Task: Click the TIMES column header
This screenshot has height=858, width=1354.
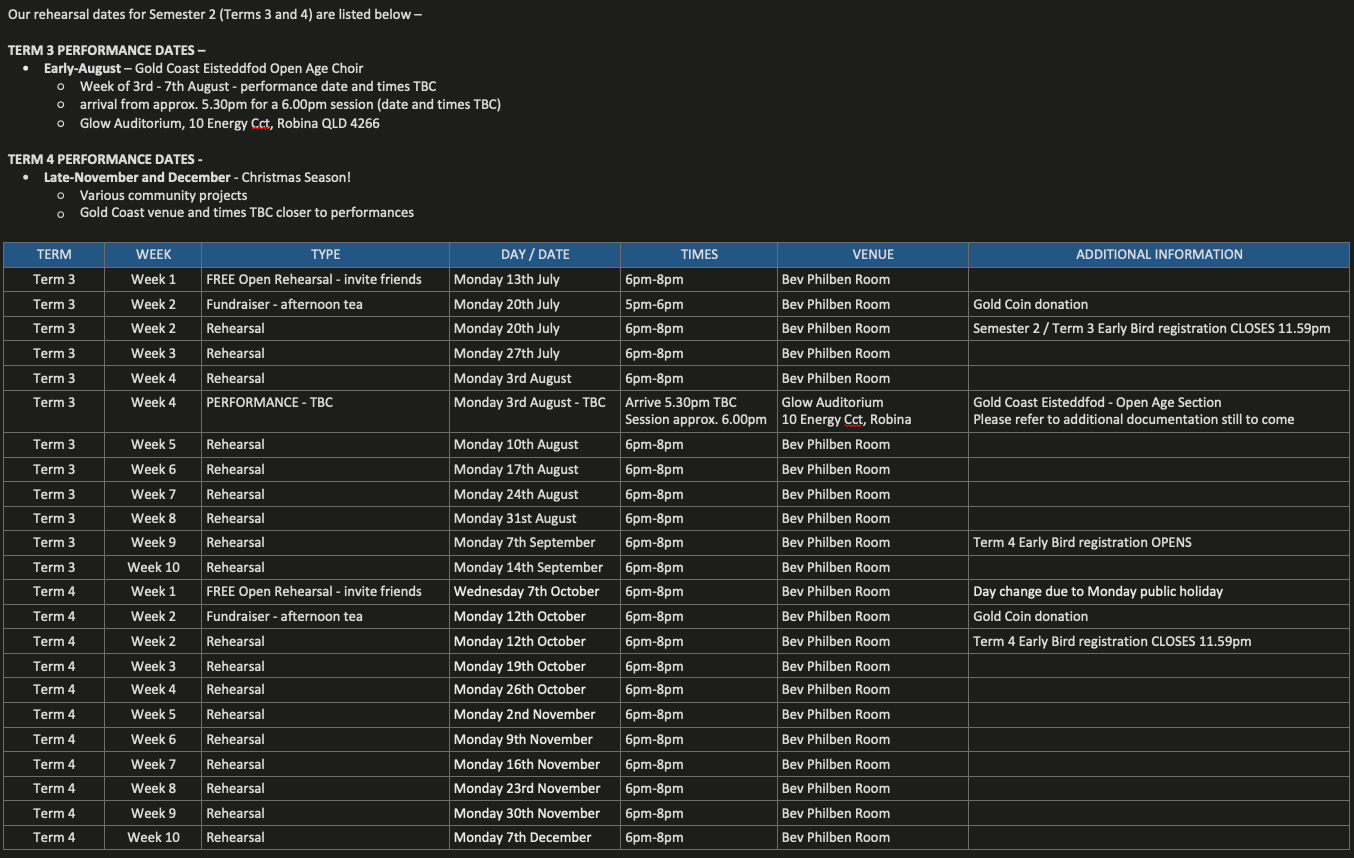Action: (x=699, y=255)
